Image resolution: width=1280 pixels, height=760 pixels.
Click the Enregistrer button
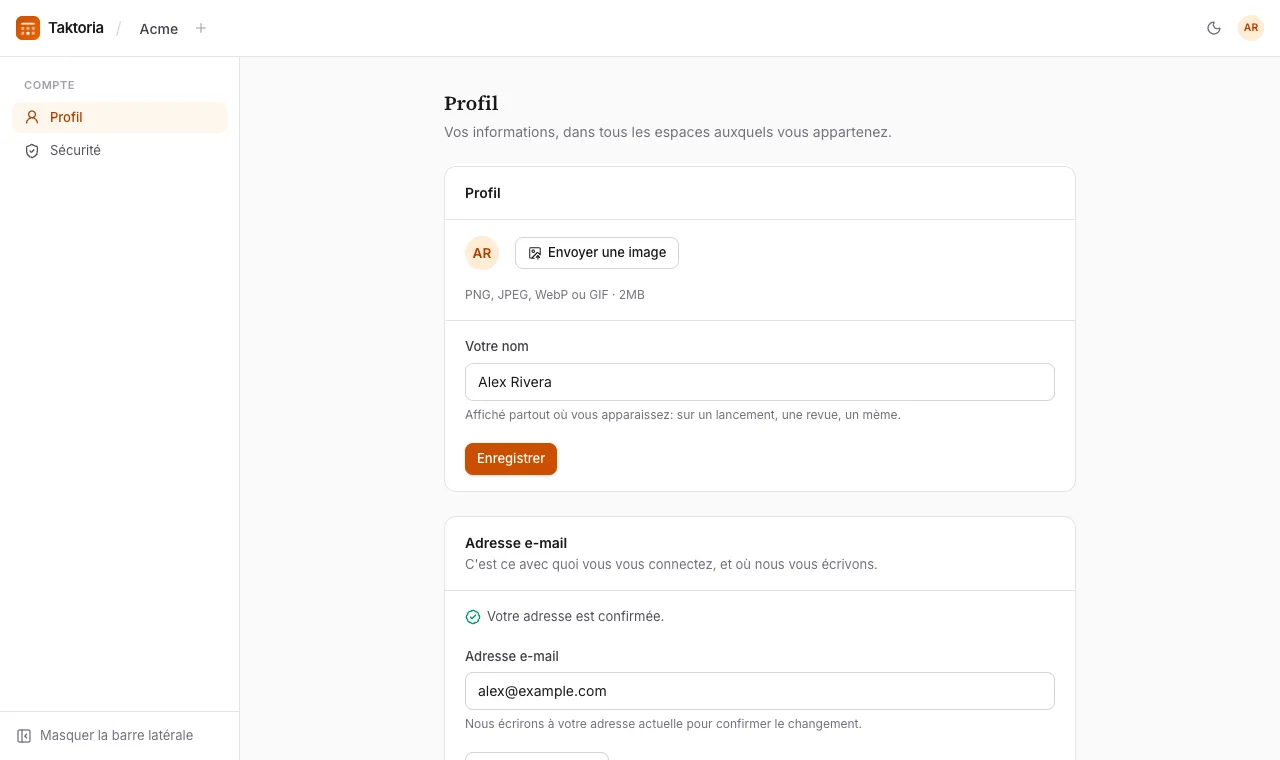tap(511, 459)
